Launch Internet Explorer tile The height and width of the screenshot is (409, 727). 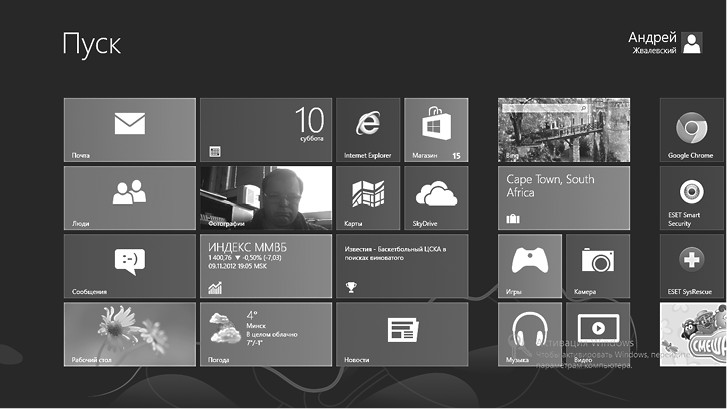368,130
